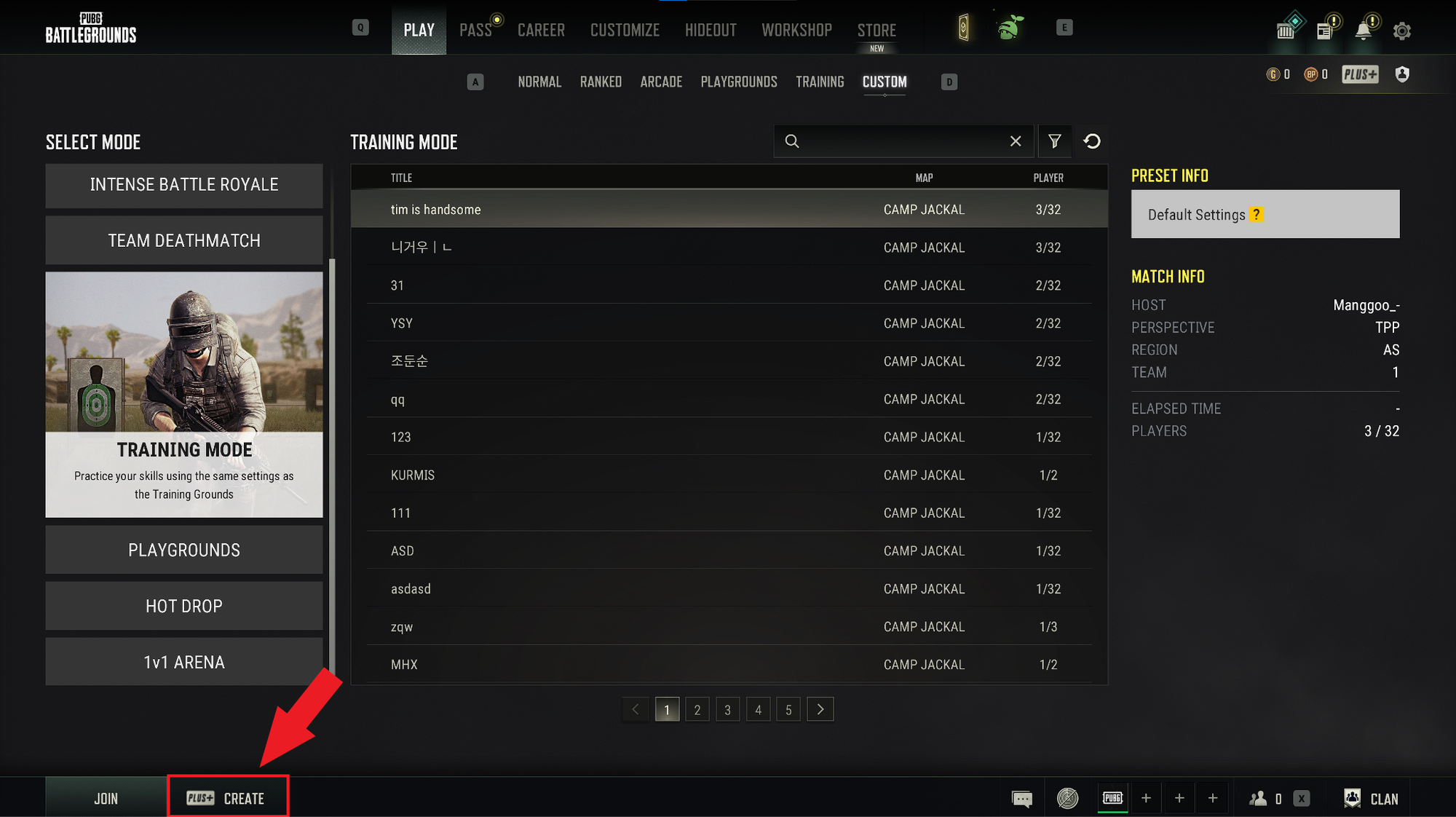Select the 'YSY' room row

pos(729,323)
